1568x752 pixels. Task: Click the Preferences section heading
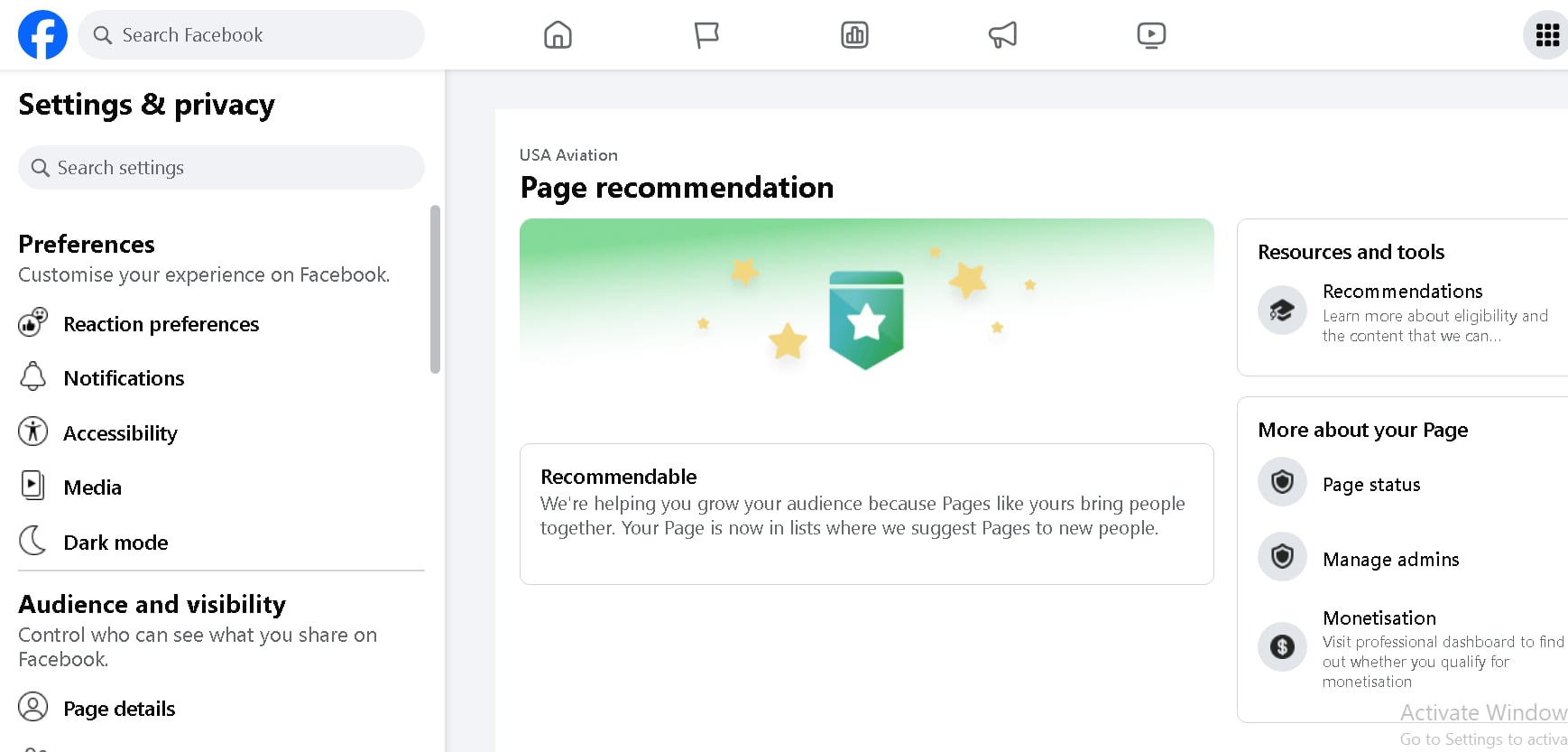point(87,245)
